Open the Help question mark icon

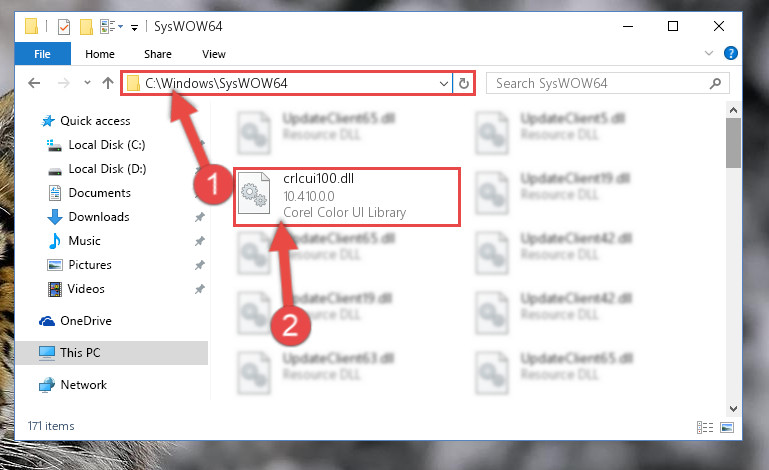click(x=730, y=53)
